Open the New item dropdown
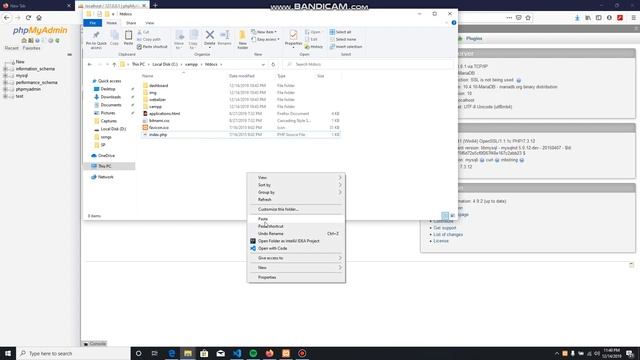The height and width of the screenshot is (360, 640). point(264,32)
